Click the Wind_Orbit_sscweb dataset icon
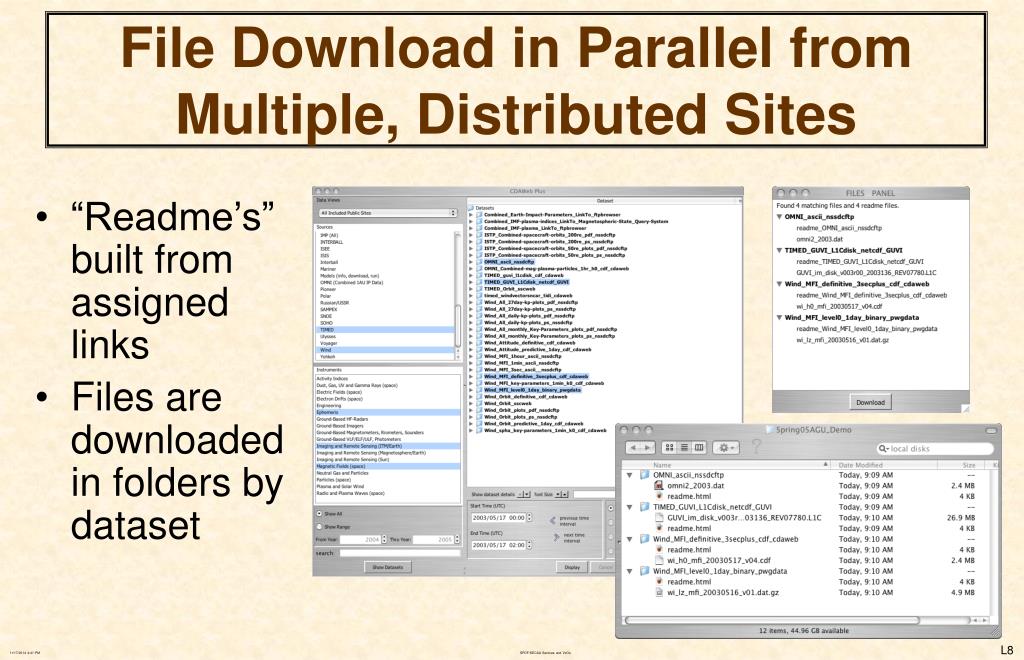This screenshot has height=660, width=1024. (479, 403)
